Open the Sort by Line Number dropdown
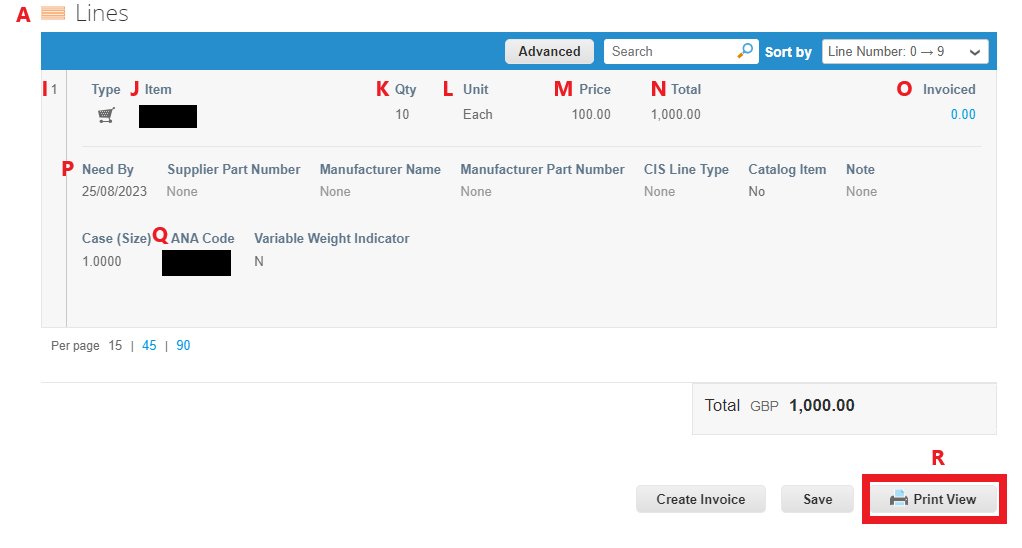1022x548 pixels. [x=905, y=51]
